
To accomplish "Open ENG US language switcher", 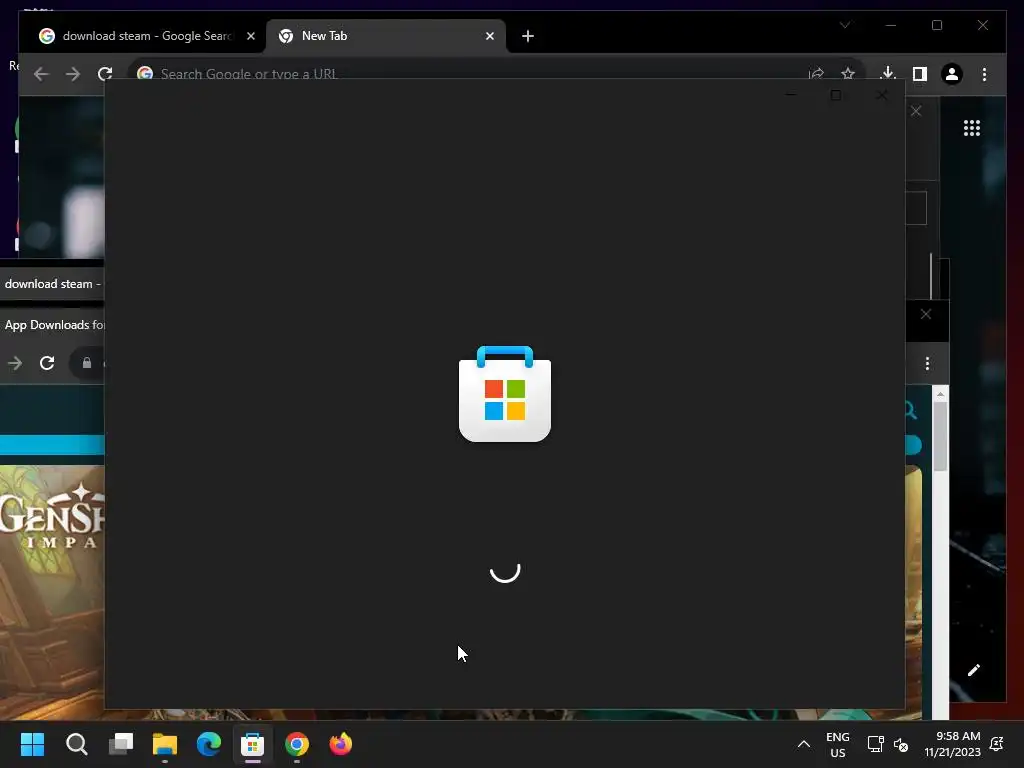I will click(838, 744).
